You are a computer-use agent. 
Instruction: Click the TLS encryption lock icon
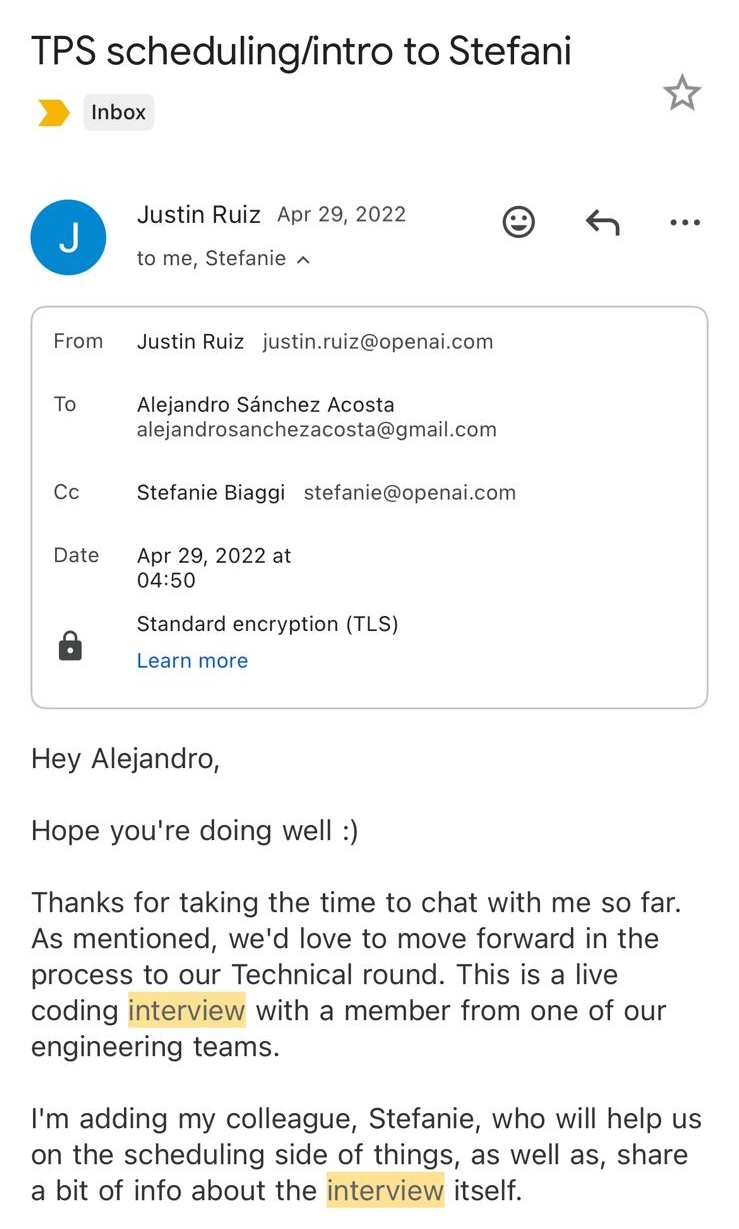[70, 646]
